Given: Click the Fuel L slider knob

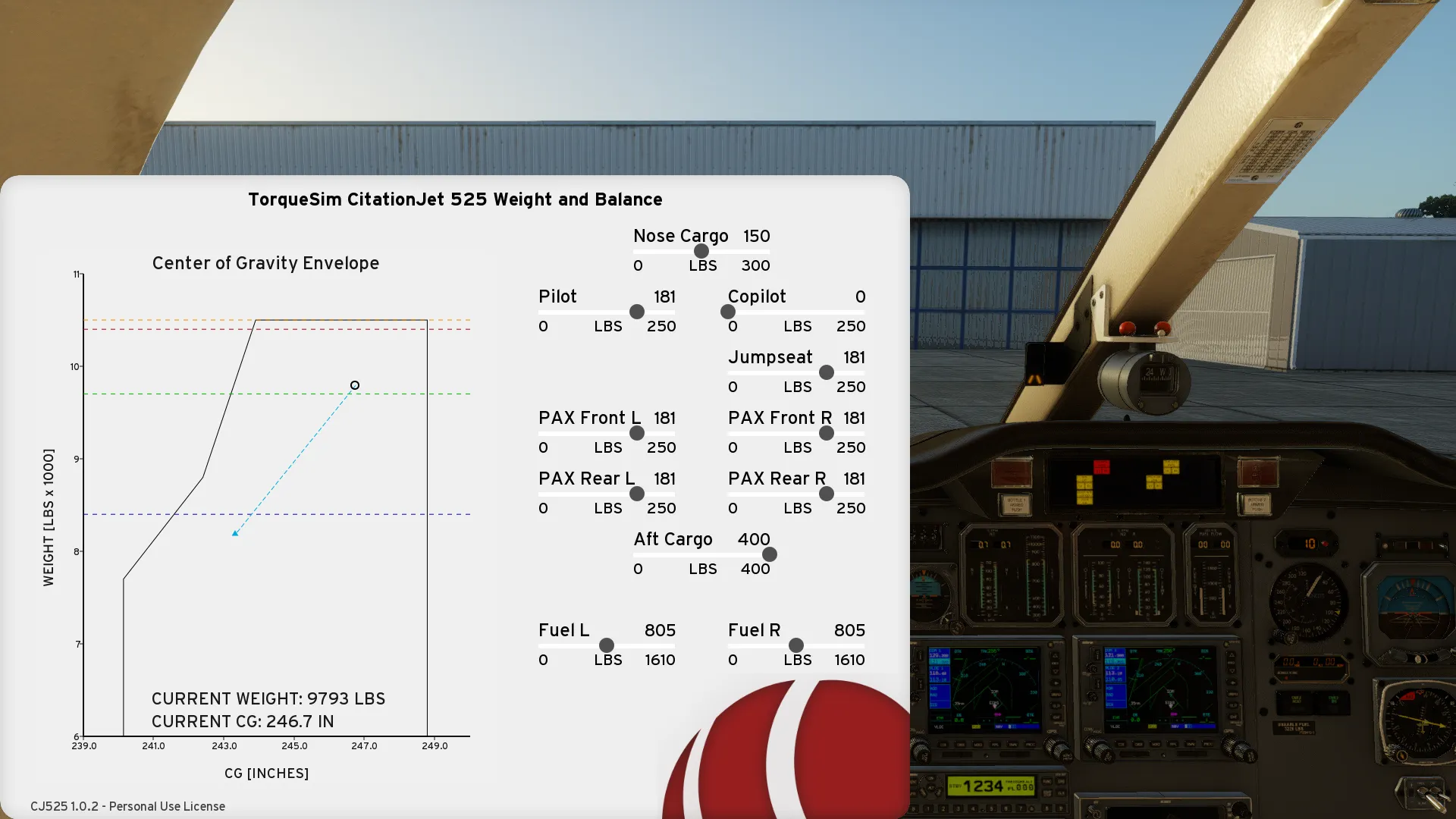Looking at the screenshot, I should tap(607, 645).
